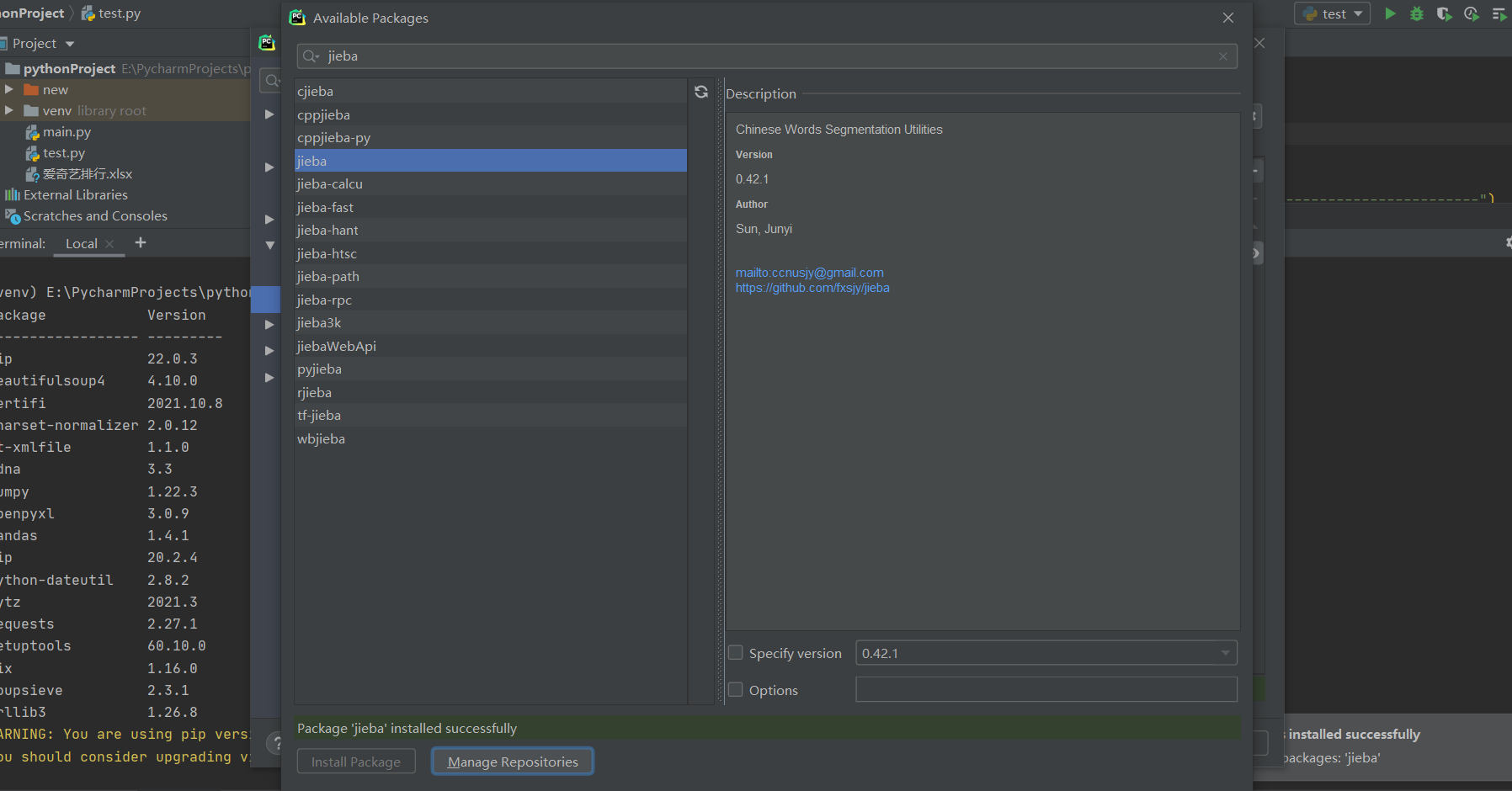Screen dimensions: 1512x791
Task: Run test with coverage shield icon
Action: click(x=1444, y=13)
